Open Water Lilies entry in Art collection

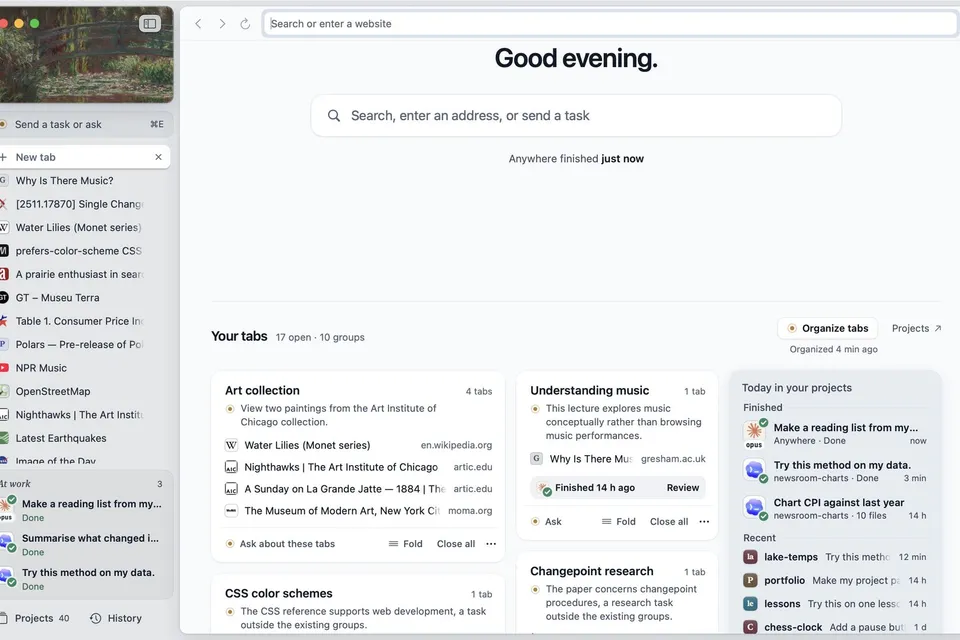pyautogui.click(x=359, y=445)
